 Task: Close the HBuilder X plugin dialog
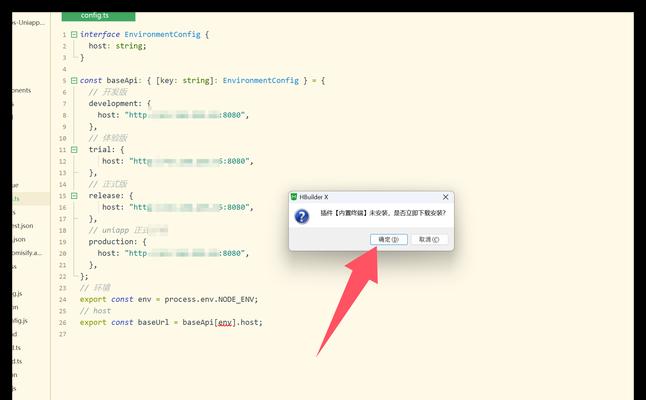click(x=445, y=197)
